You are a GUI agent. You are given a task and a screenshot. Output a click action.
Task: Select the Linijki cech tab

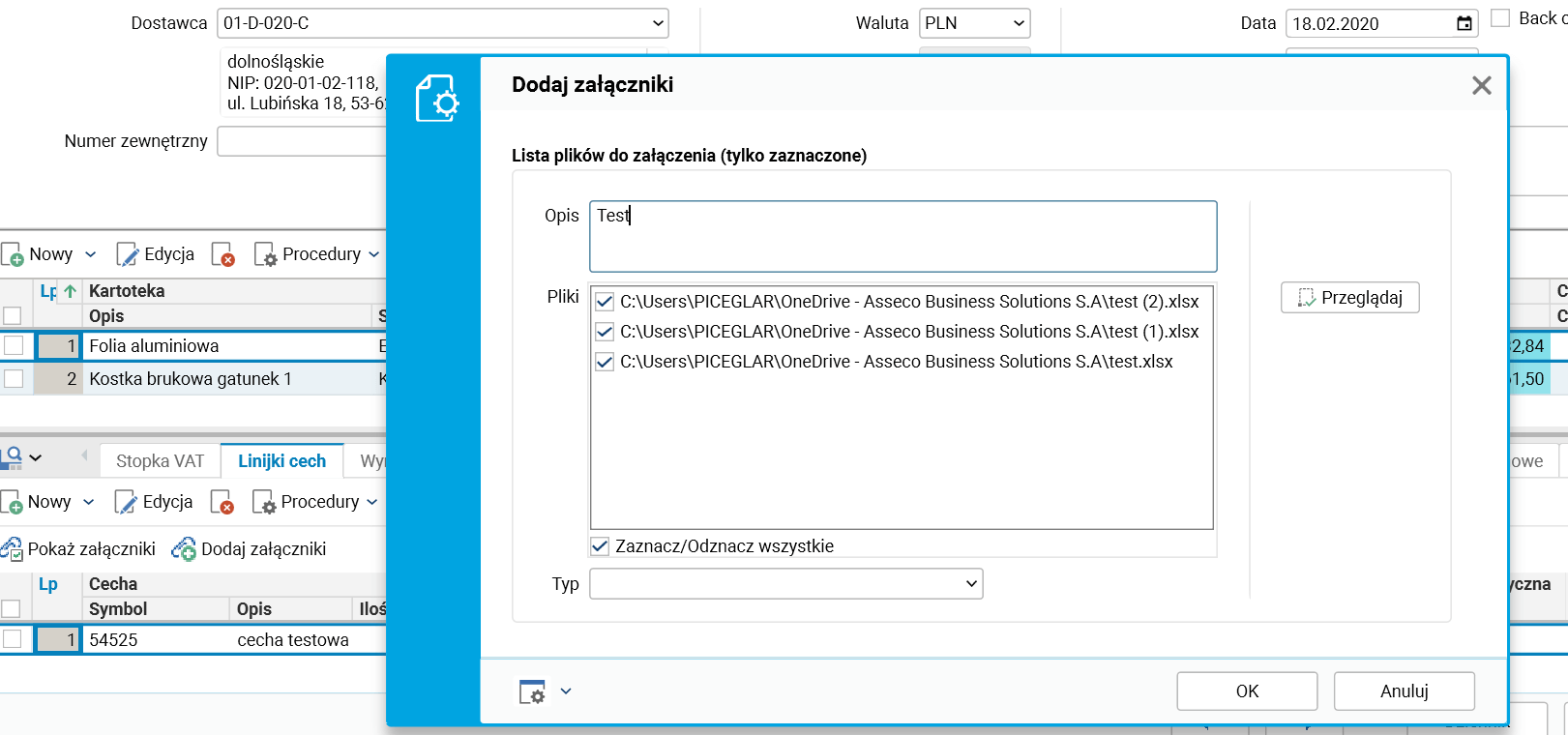(281, 461)
